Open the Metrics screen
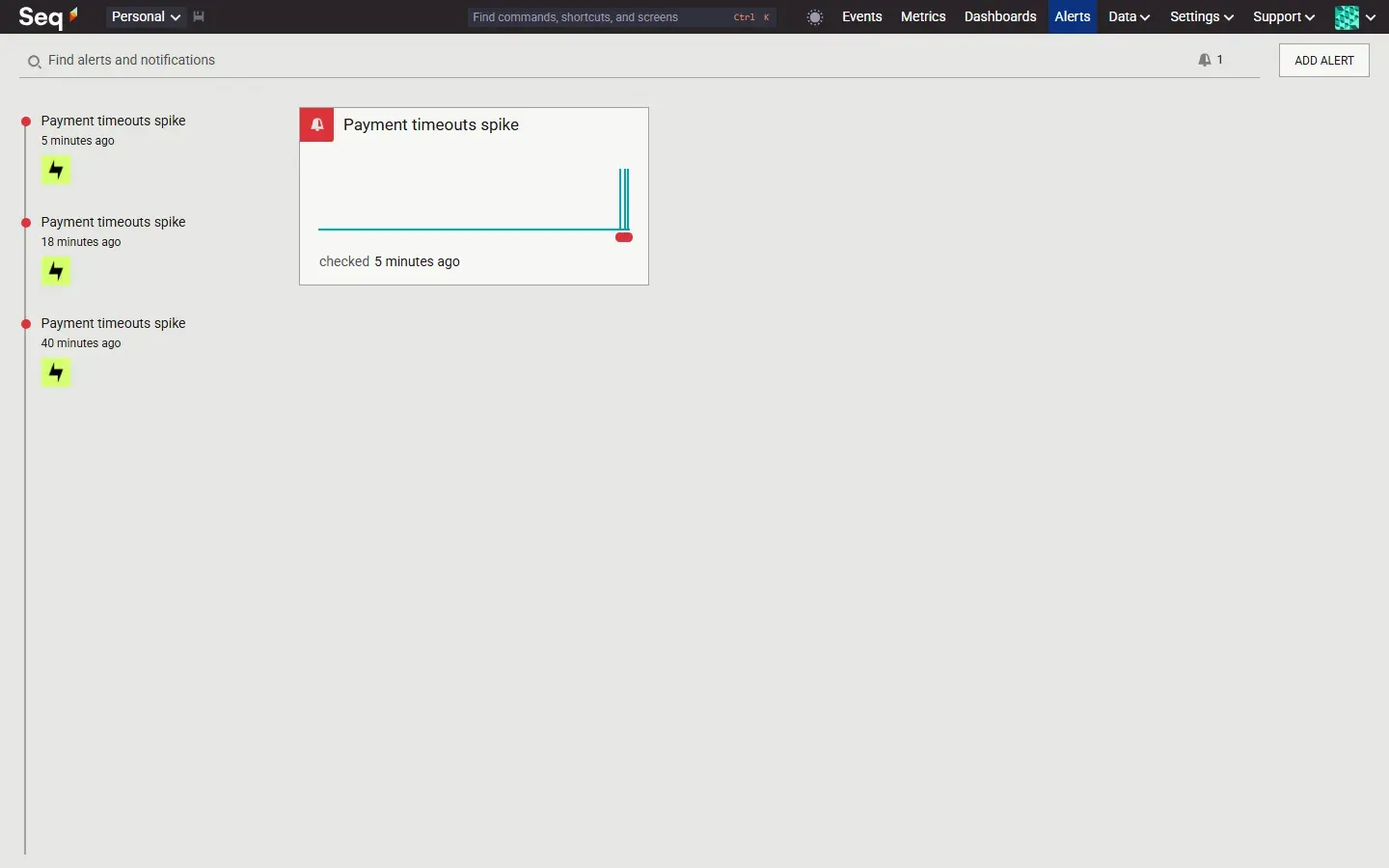The width and height of the screenshot is (1389, 868). [923, 16]
